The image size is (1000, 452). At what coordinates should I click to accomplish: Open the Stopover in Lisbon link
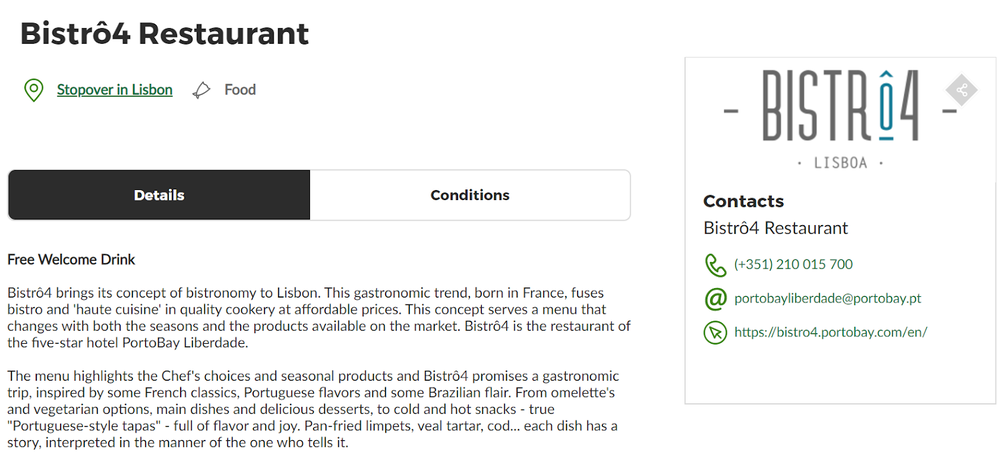point(114,90)
